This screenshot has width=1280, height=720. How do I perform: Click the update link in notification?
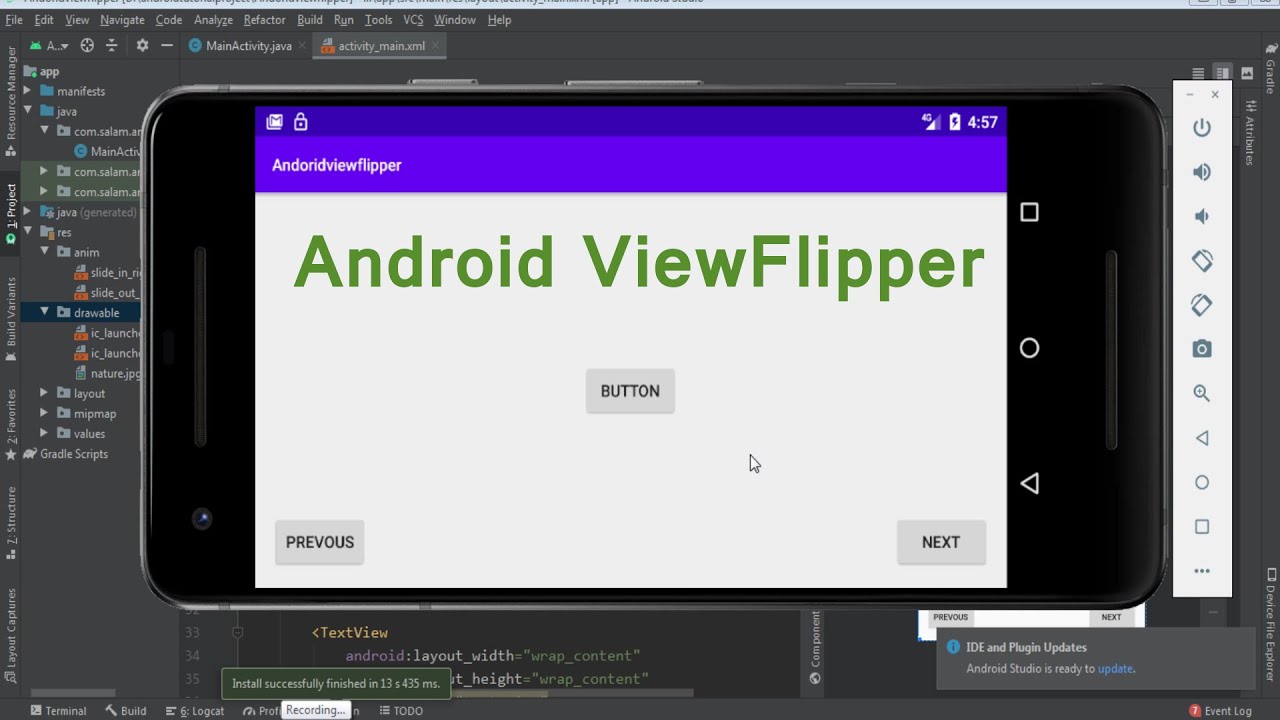point(1115,669)
